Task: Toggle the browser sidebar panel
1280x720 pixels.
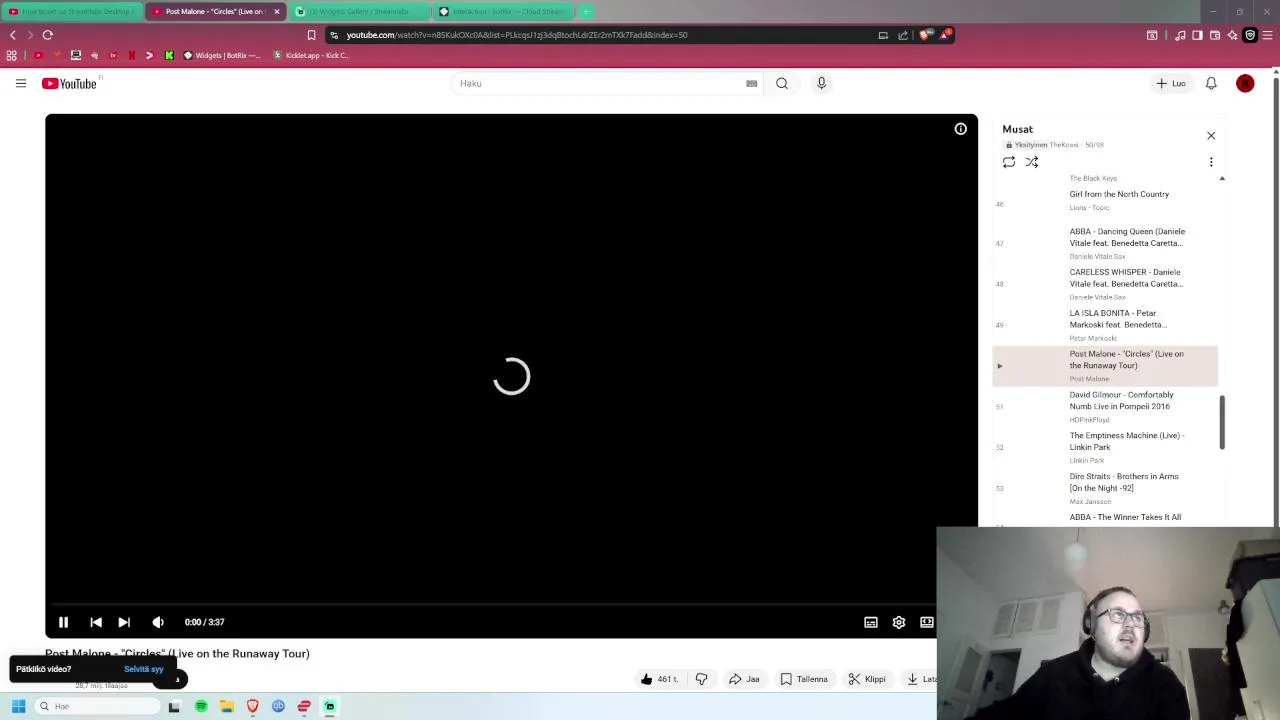Action: [x=1197, y=35]
